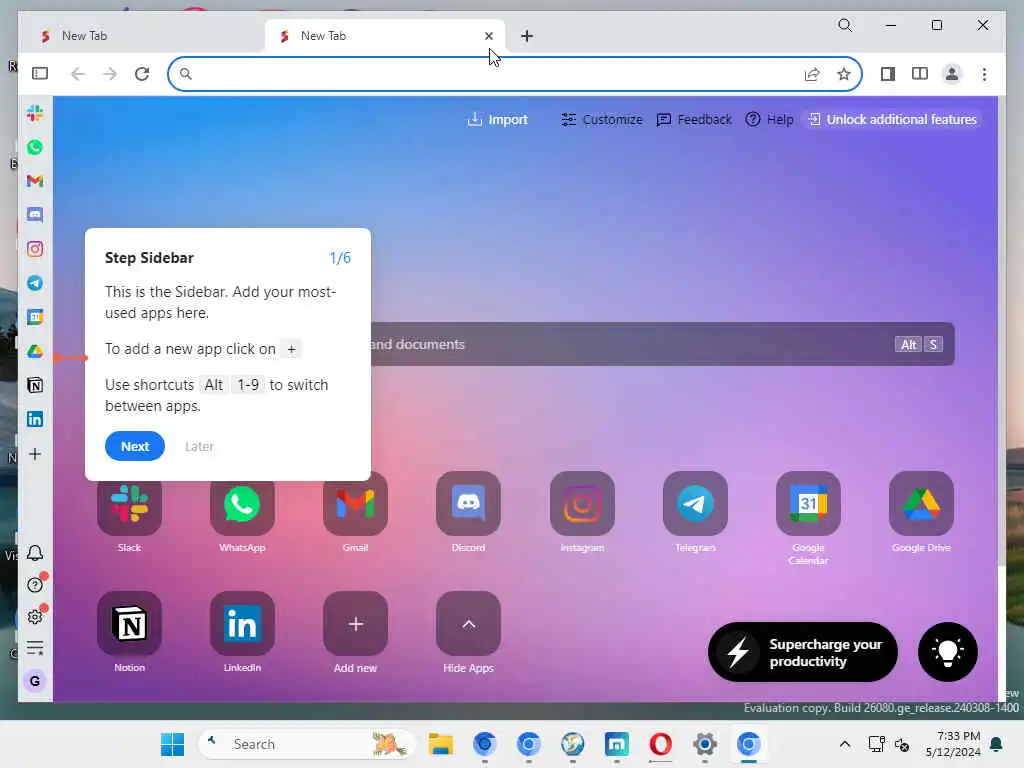Open the Help menu
1024x768 pixels.
pyautogui.click(x=769, y=120)
